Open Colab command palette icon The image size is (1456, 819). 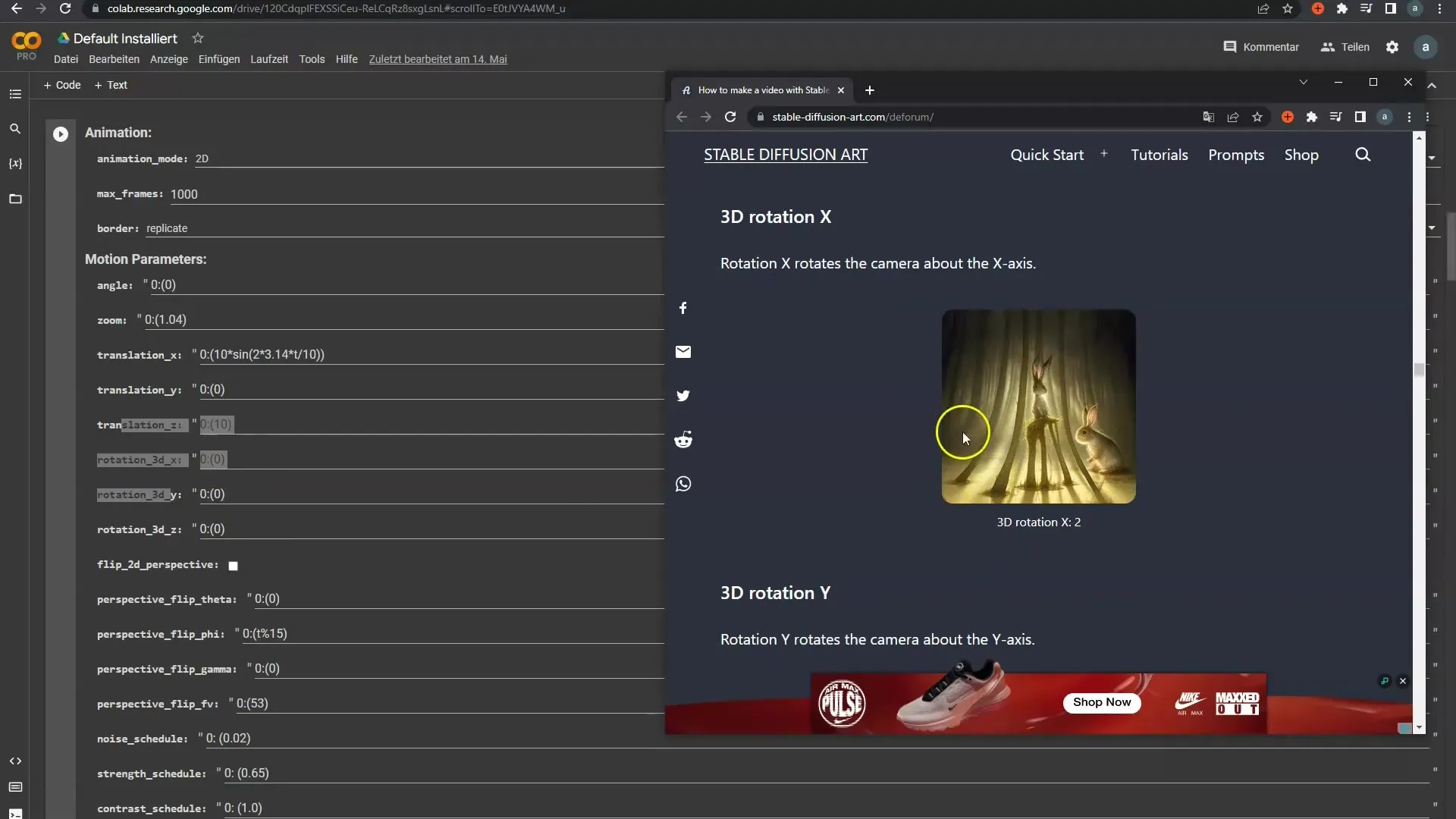[15, 787]
